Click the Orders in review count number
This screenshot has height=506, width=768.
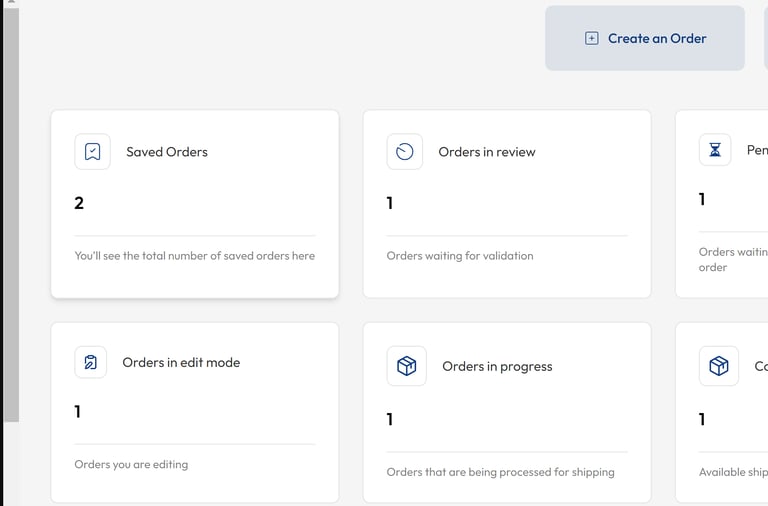pyautogui.click(x=390, y=203)
